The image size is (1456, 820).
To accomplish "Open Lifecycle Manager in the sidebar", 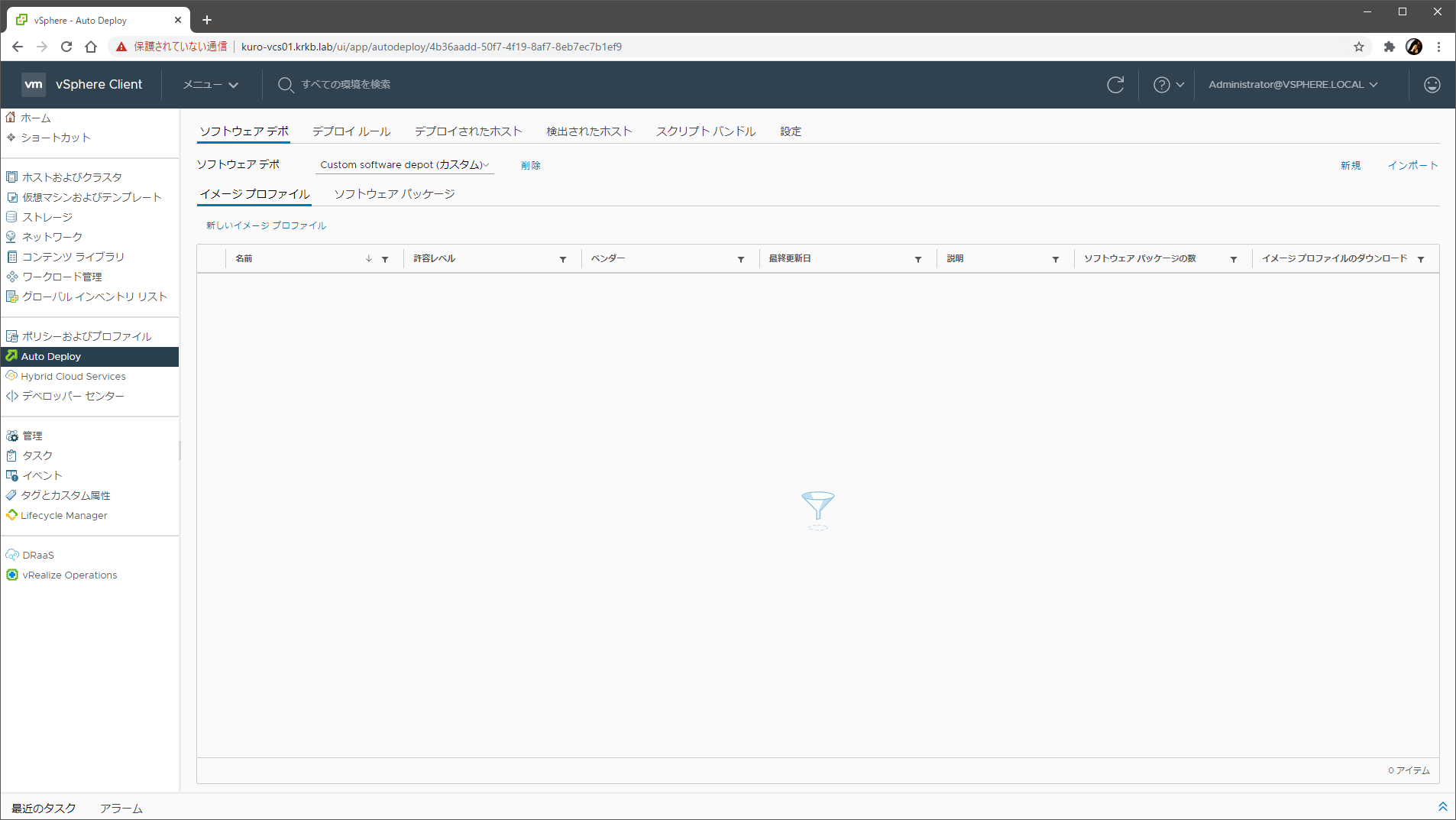I will (64, 516).
